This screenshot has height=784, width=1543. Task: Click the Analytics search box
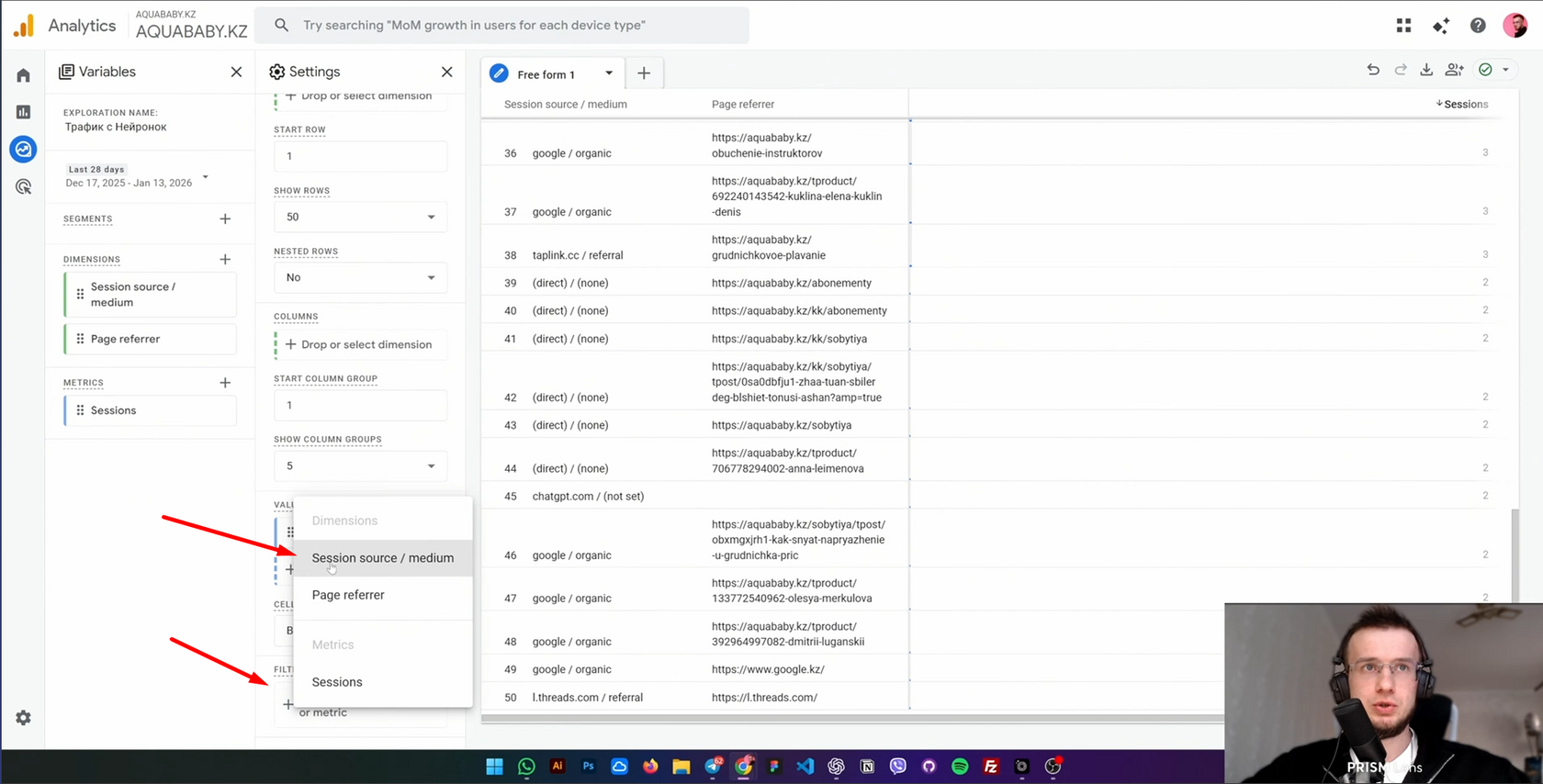click(x=501, y=25)
